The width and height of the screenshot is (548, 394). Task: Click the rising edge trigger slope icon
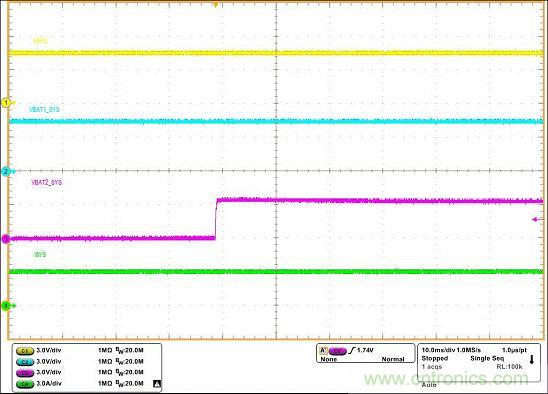pos(351,350)
